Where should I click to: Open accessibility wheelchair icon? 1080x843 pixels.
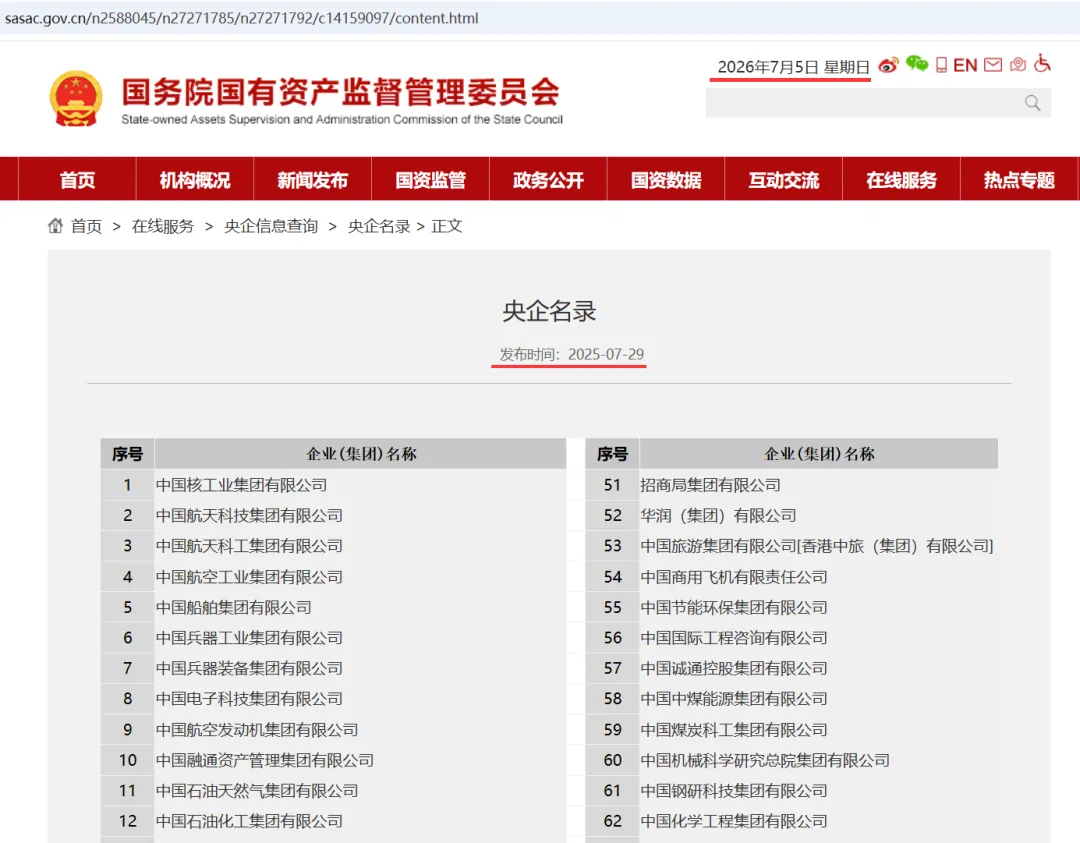click(1043, 63)
